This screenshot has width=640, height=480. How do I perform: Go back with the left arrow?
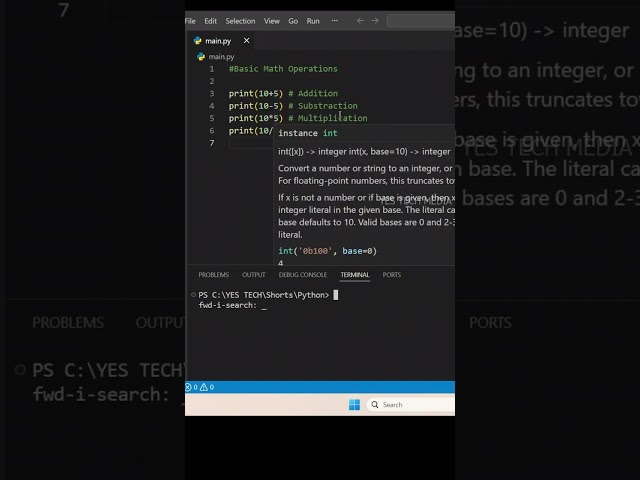click(360, 20)
